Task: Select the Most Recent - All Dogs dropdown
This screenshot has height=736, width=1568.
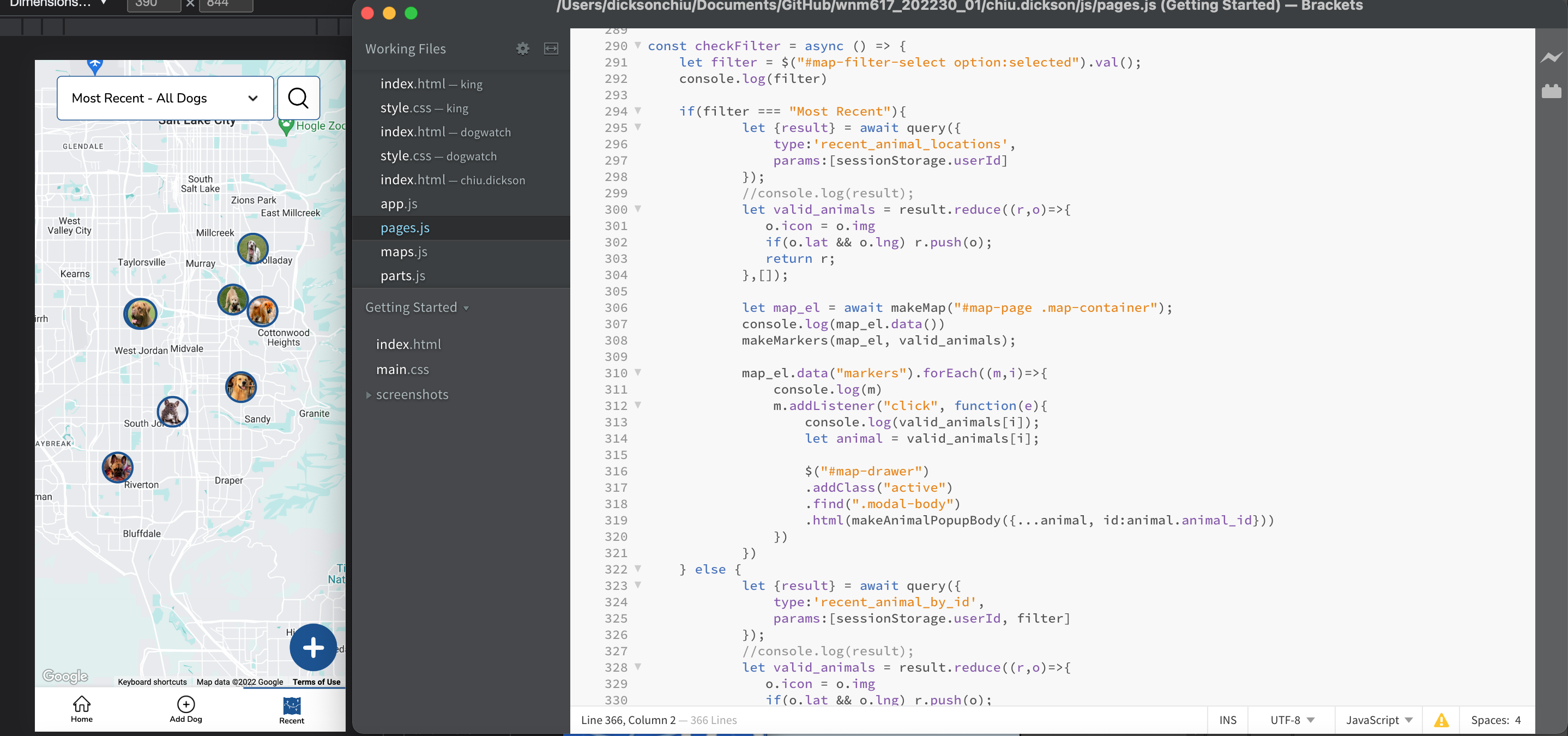Action: (164, 97)
